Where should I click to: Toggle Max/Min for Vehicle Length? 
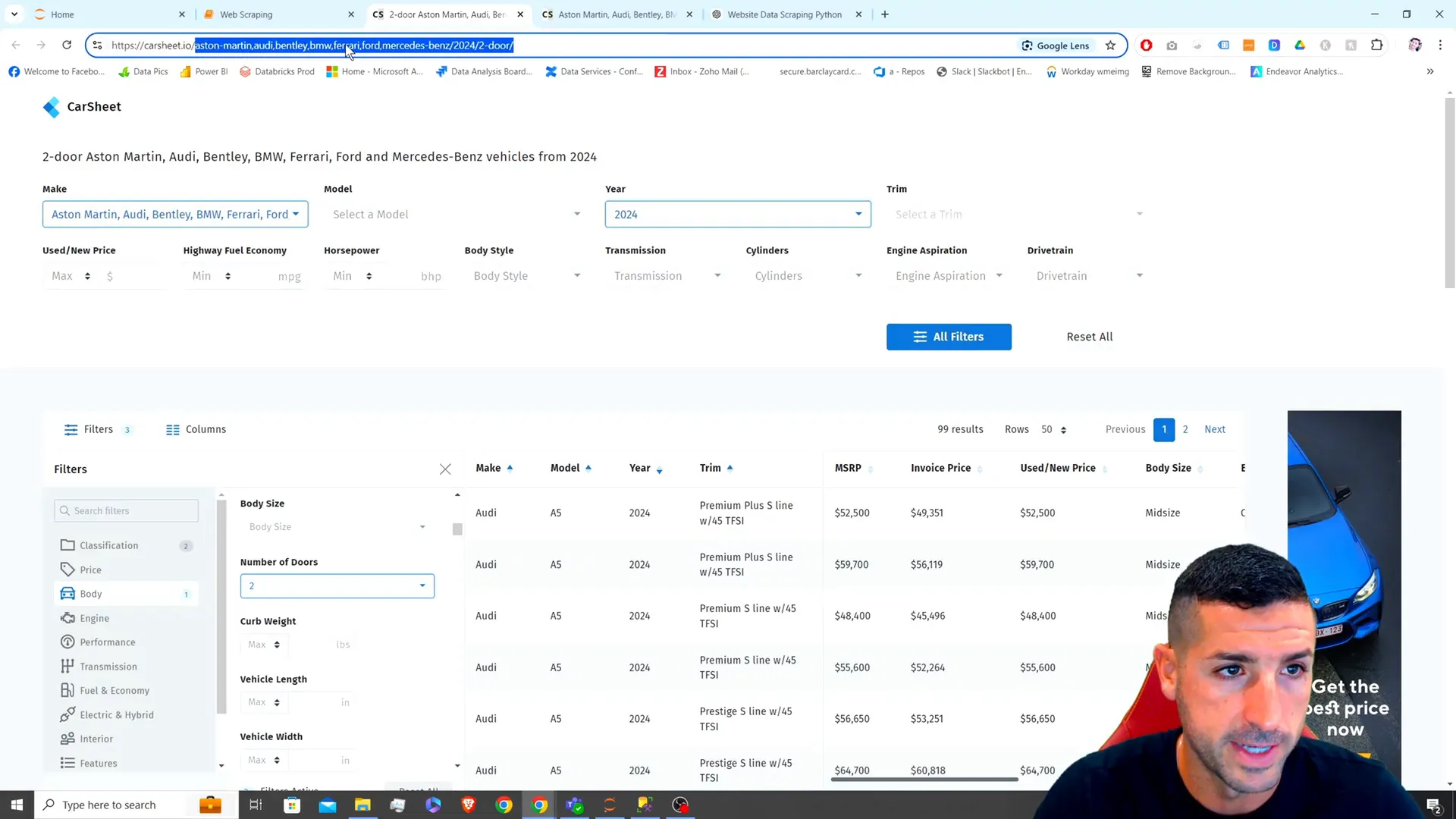coord(264,702)
